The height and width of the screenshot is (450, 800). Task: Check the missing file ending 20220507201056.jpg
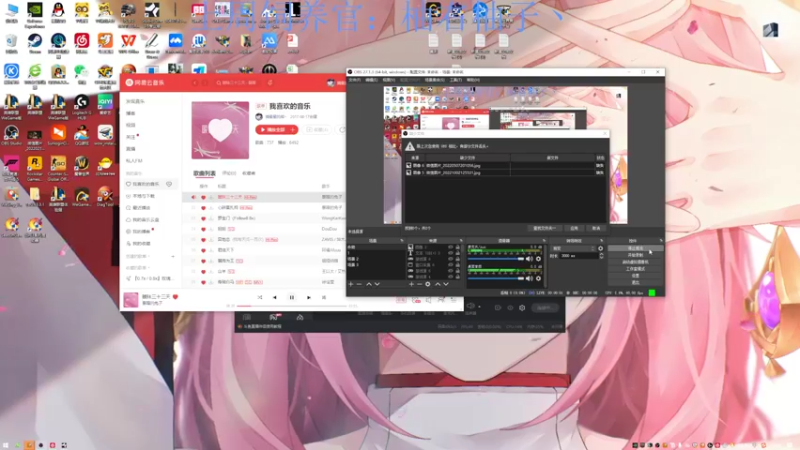409,166
